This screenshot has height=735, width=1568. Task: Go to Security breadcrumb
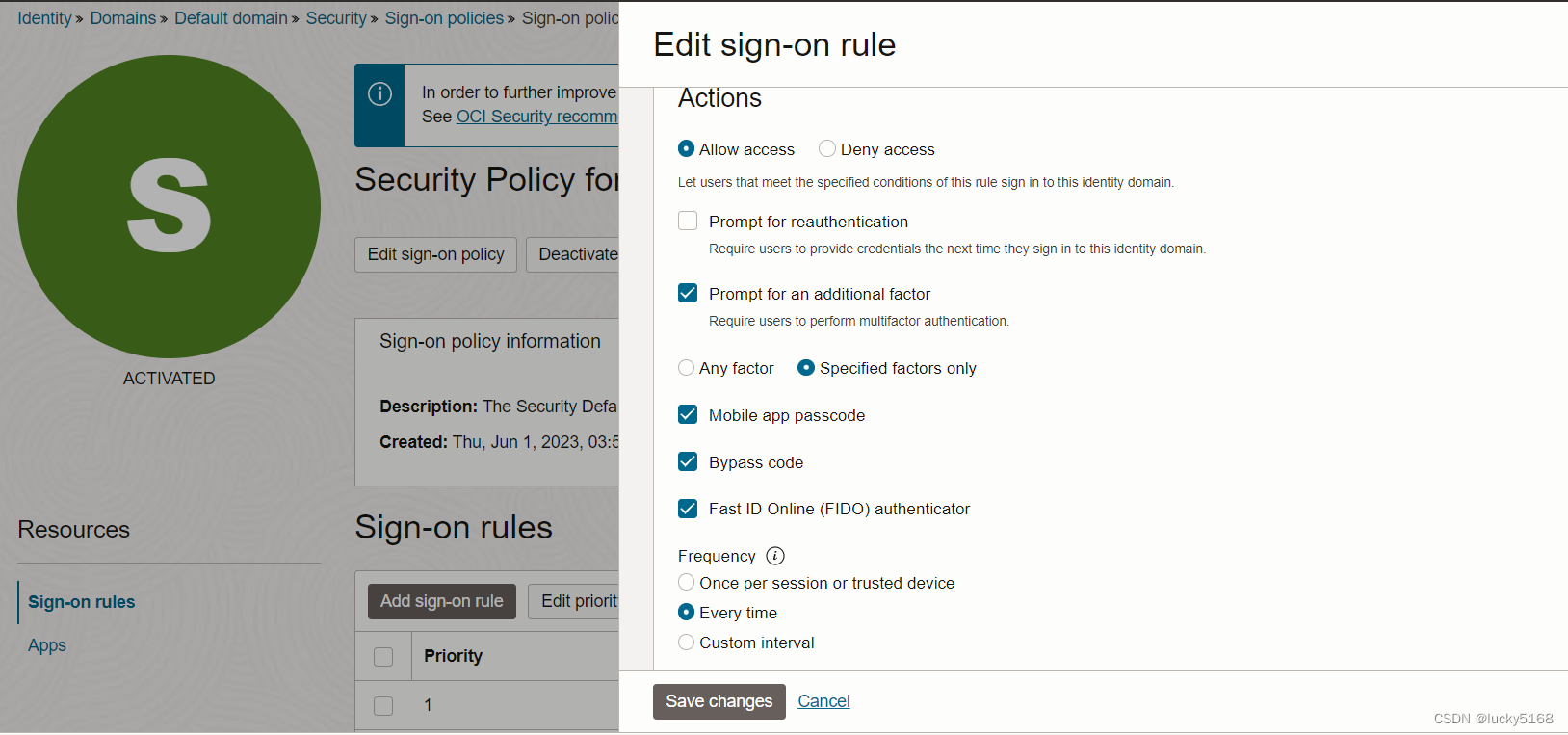(x=336, y=18)
